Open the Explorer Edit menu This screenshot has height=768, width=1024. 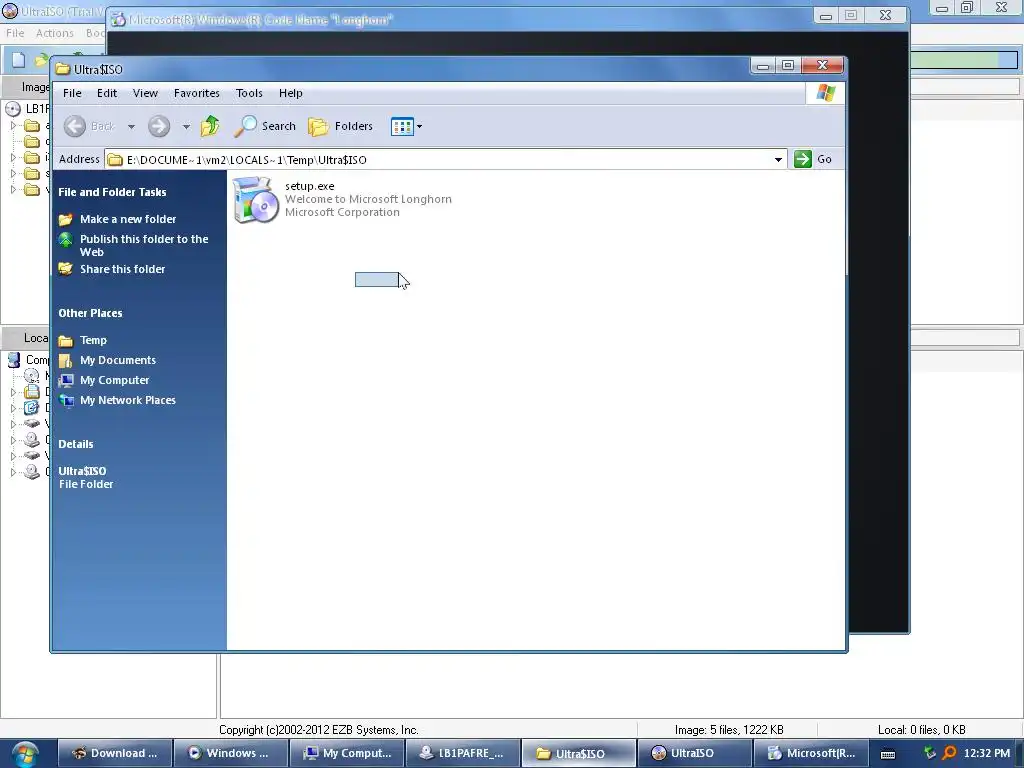(107, 93)
